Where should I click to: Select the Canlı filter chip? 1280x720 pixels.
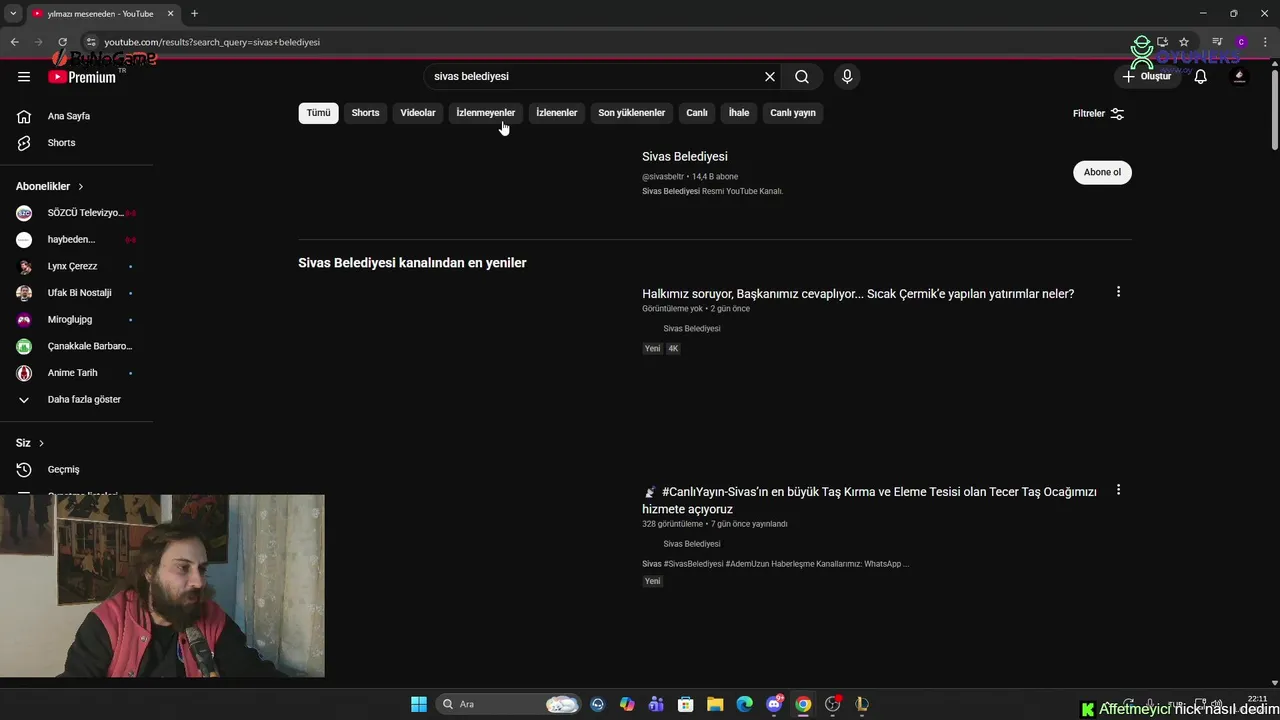coord(697,113)
